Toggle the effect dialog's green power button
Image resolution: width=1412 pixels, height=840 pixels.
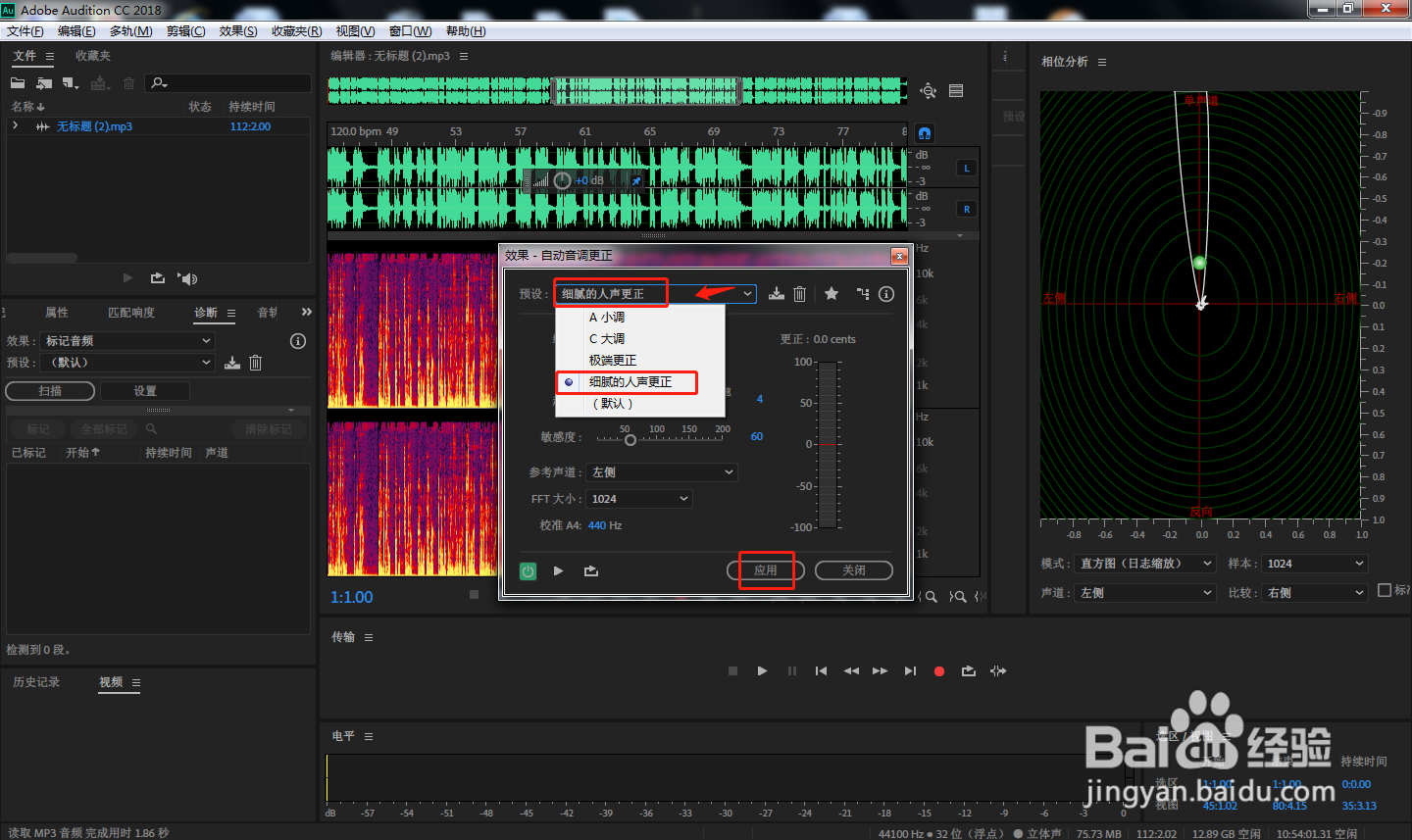[528, 571]
